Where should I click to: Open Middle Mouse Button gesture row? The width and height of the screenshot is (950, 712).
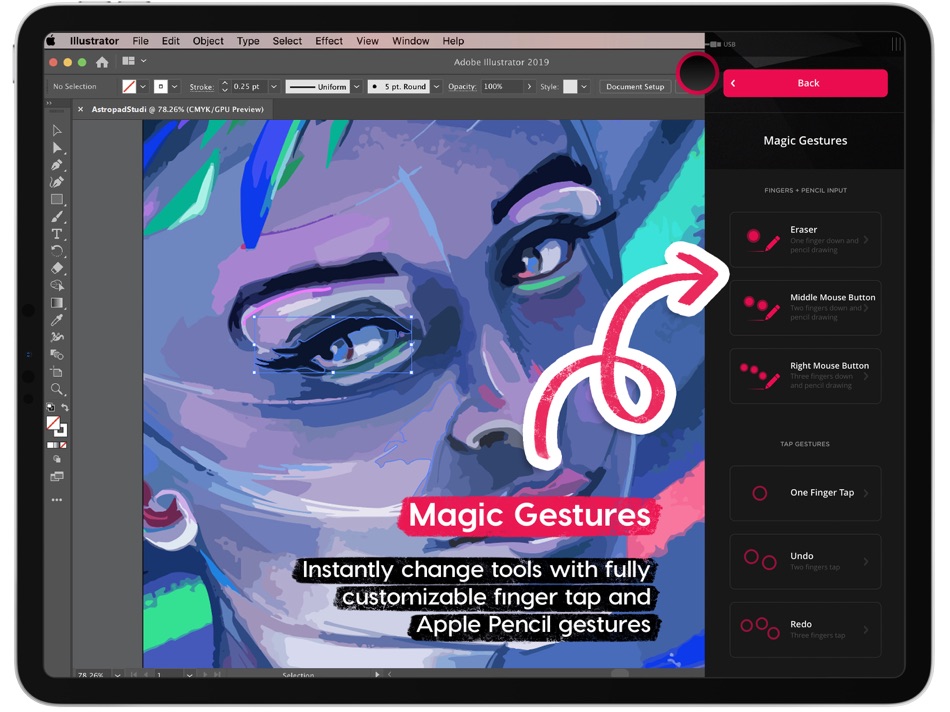pyautogui.click(x=805, y=307)
